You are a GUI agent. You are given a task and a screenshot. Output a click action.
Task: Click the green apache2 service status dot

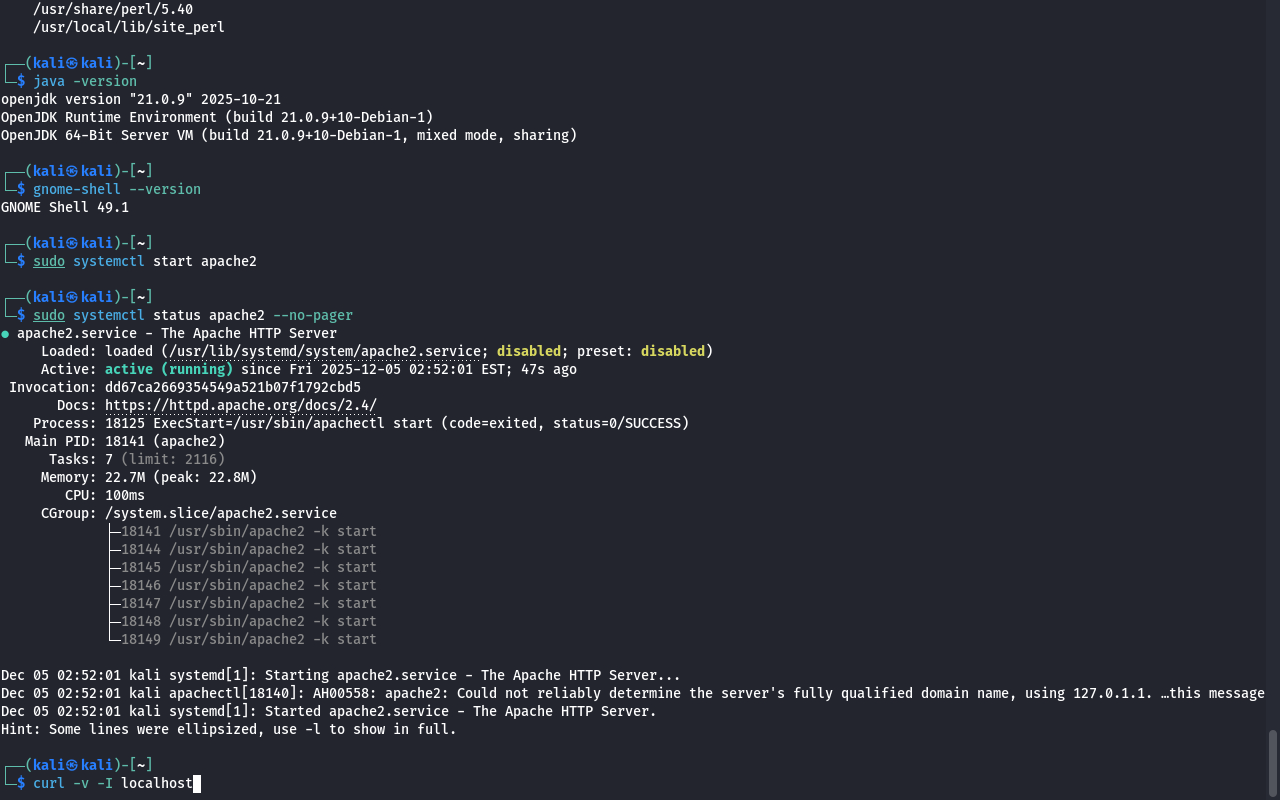[x=6, y=333]
